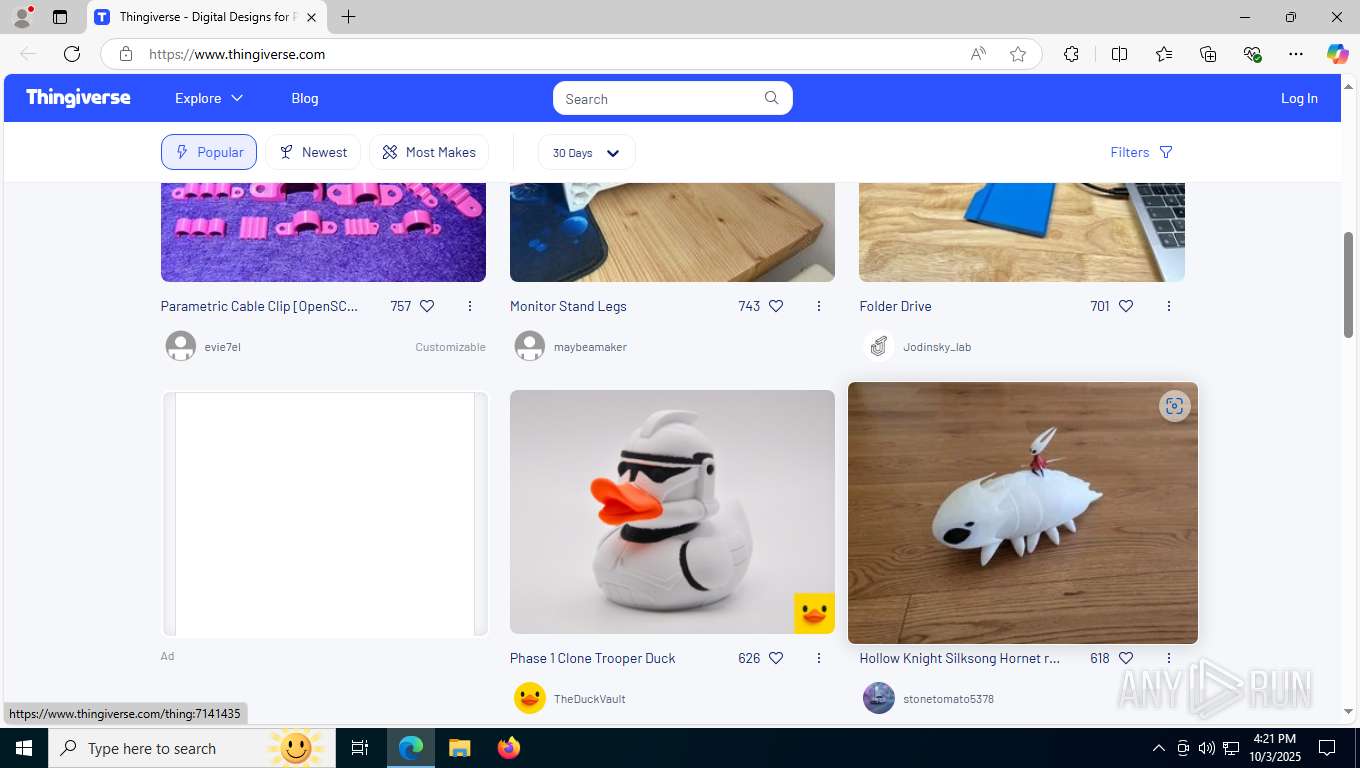
Task: Open File Explorer from taskbar
Action: pos(459,748)
